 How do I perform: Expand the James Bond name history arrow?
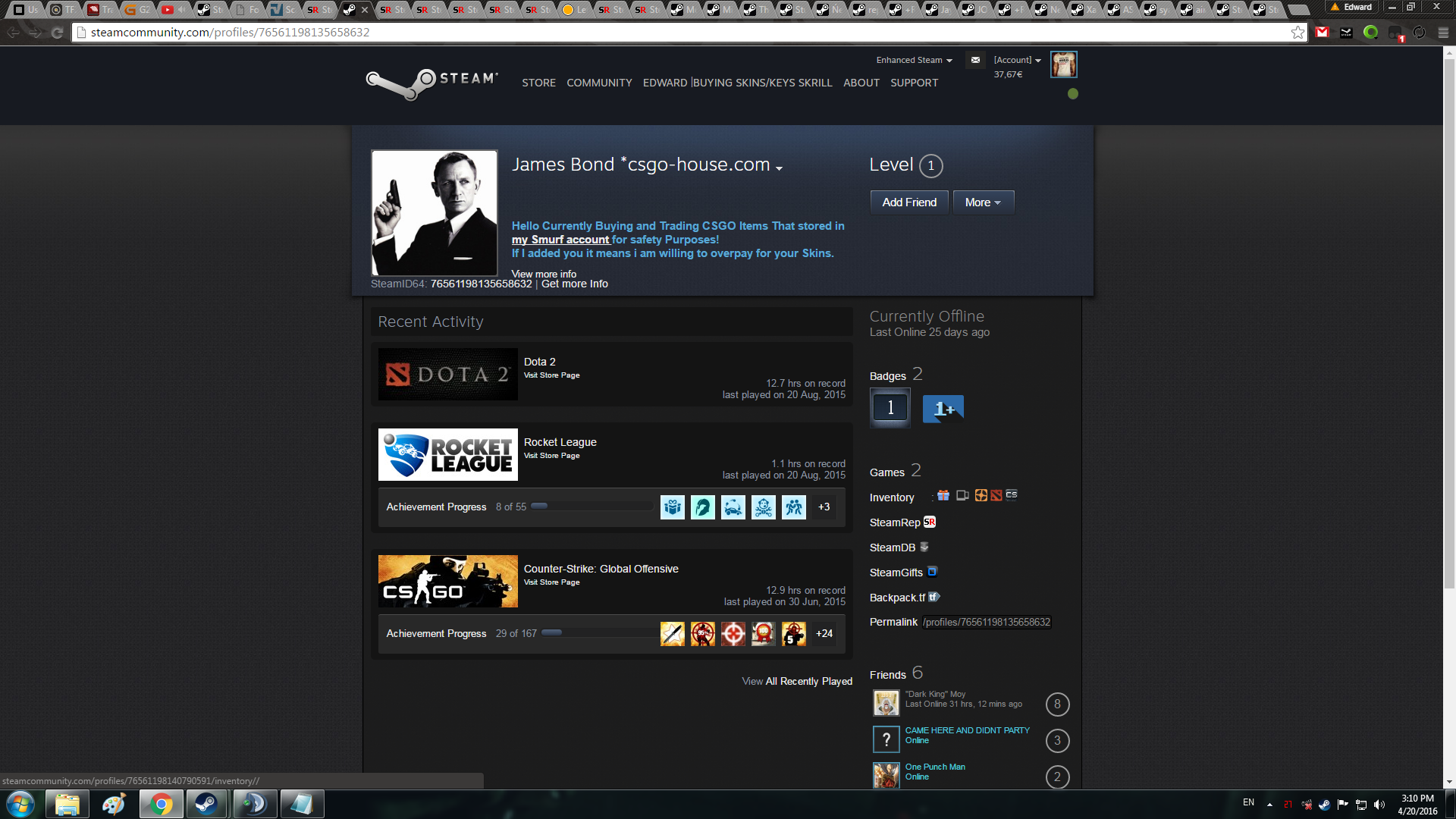coord(779,168)
